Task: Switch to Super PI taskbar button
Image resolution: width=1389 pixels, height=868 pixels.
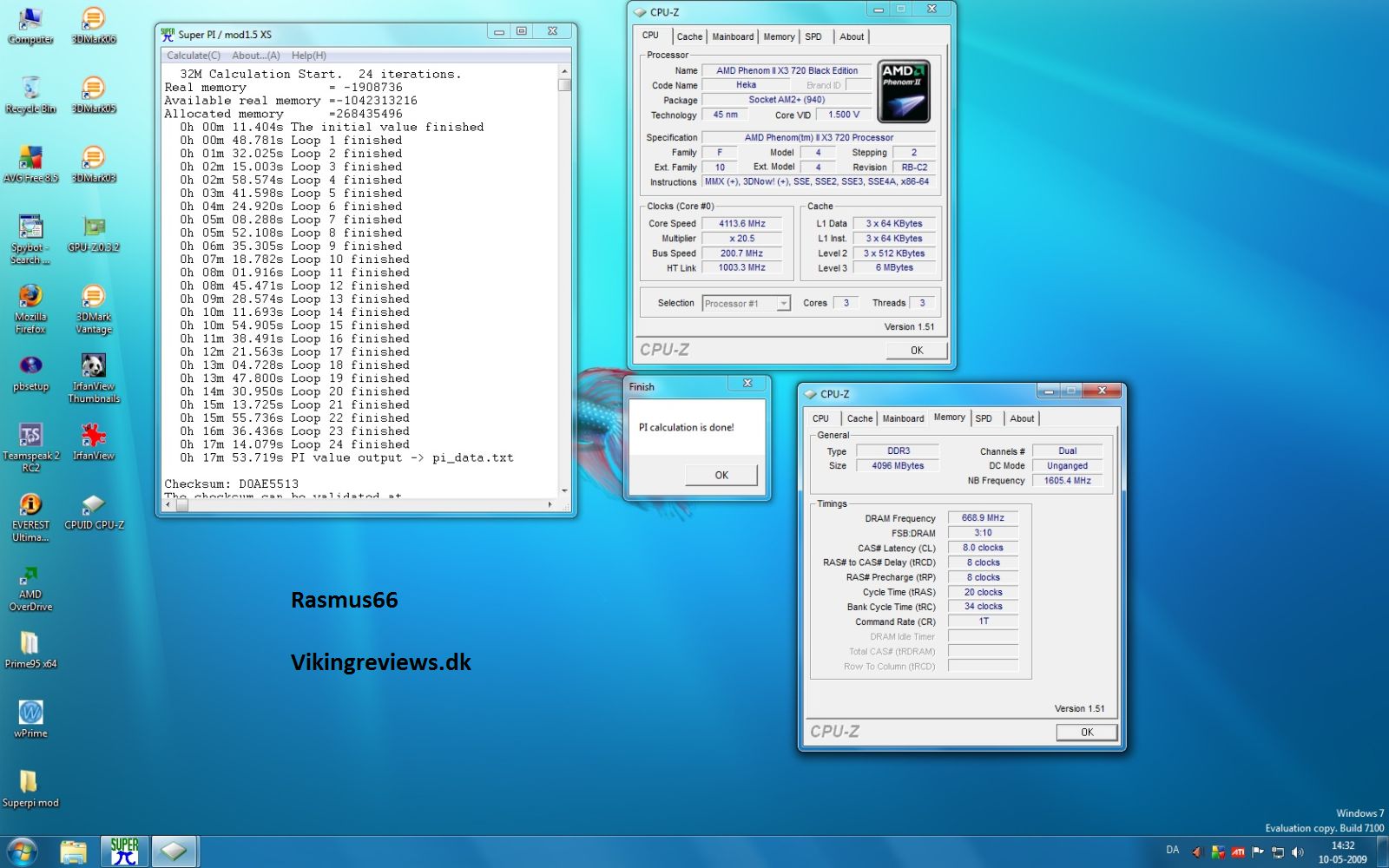Action: click(x=124, y=852)
